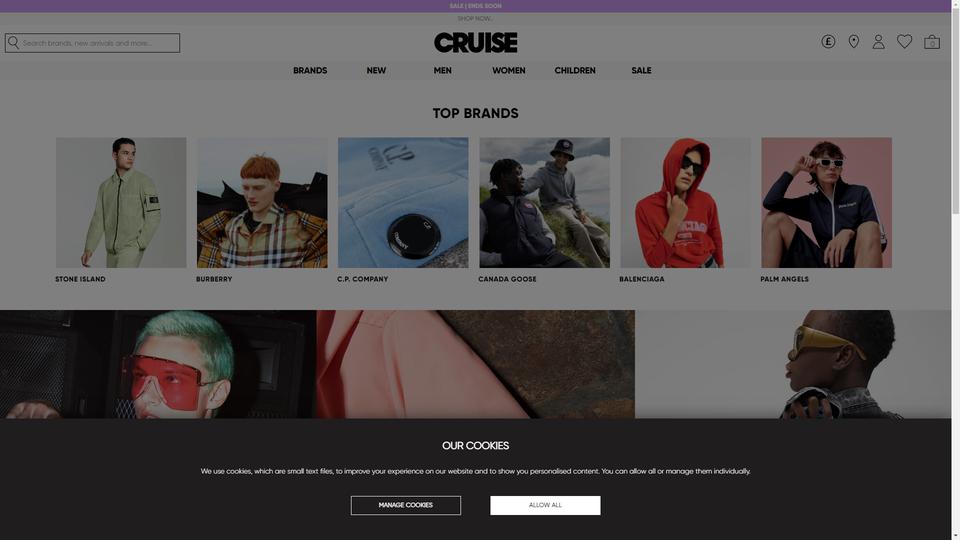The image size is (960, 540).
Task: Expand the MEN menu
Action: 442,70
